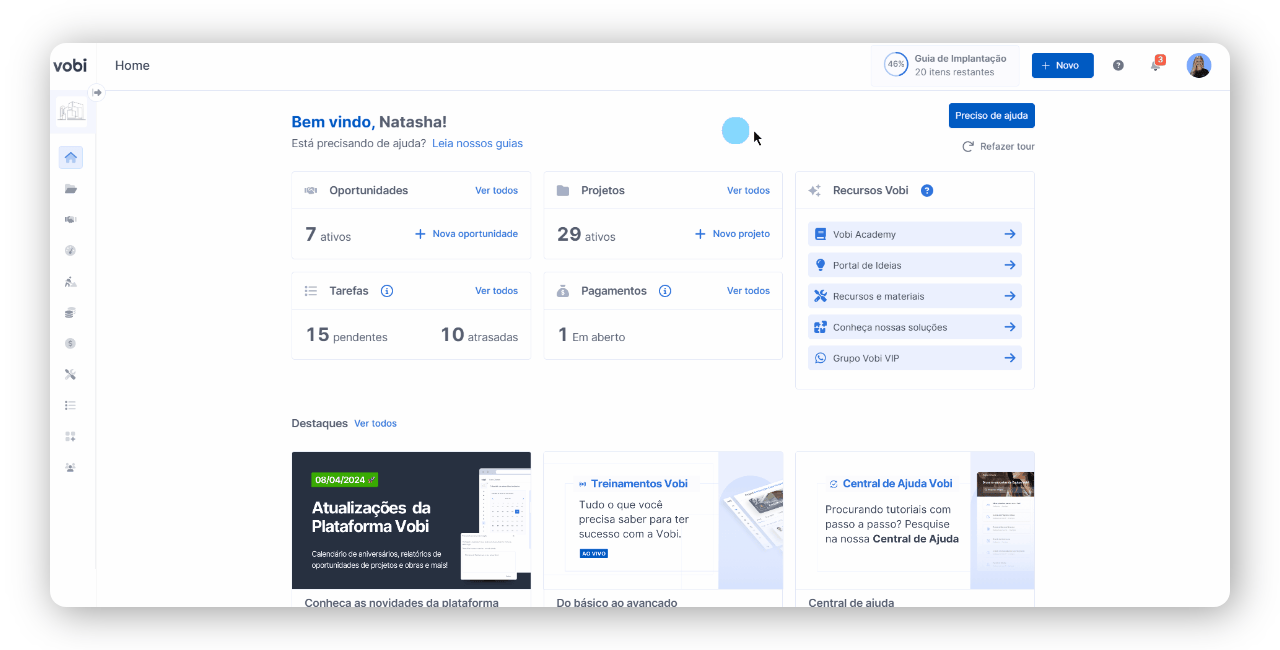Screen dimensions: 1280x650
Task: Click the 29 ativos count
Action: pyautogui.click(x=586, y=235)
